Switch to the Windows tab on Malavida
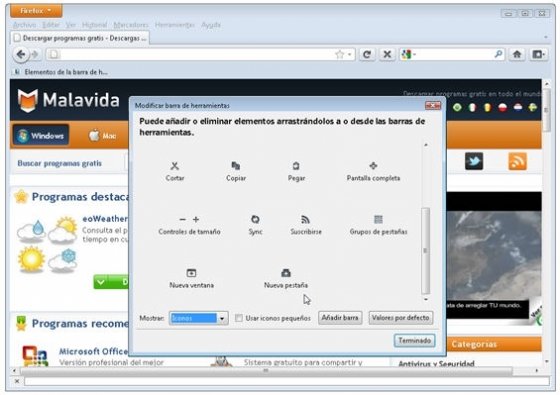The height and width of the screenshot is (395, 560). coord(41,136)
